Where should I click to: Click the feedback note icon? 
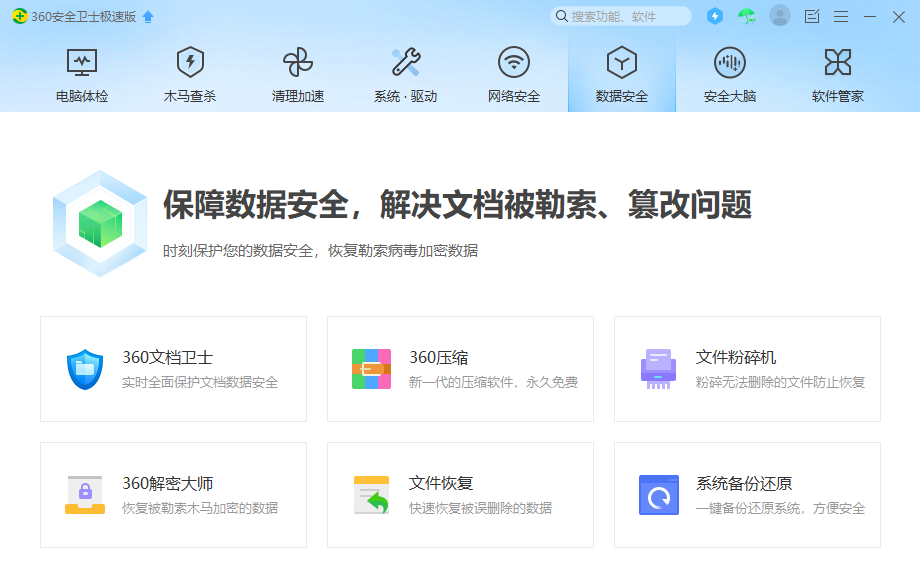tap(812, 16)
